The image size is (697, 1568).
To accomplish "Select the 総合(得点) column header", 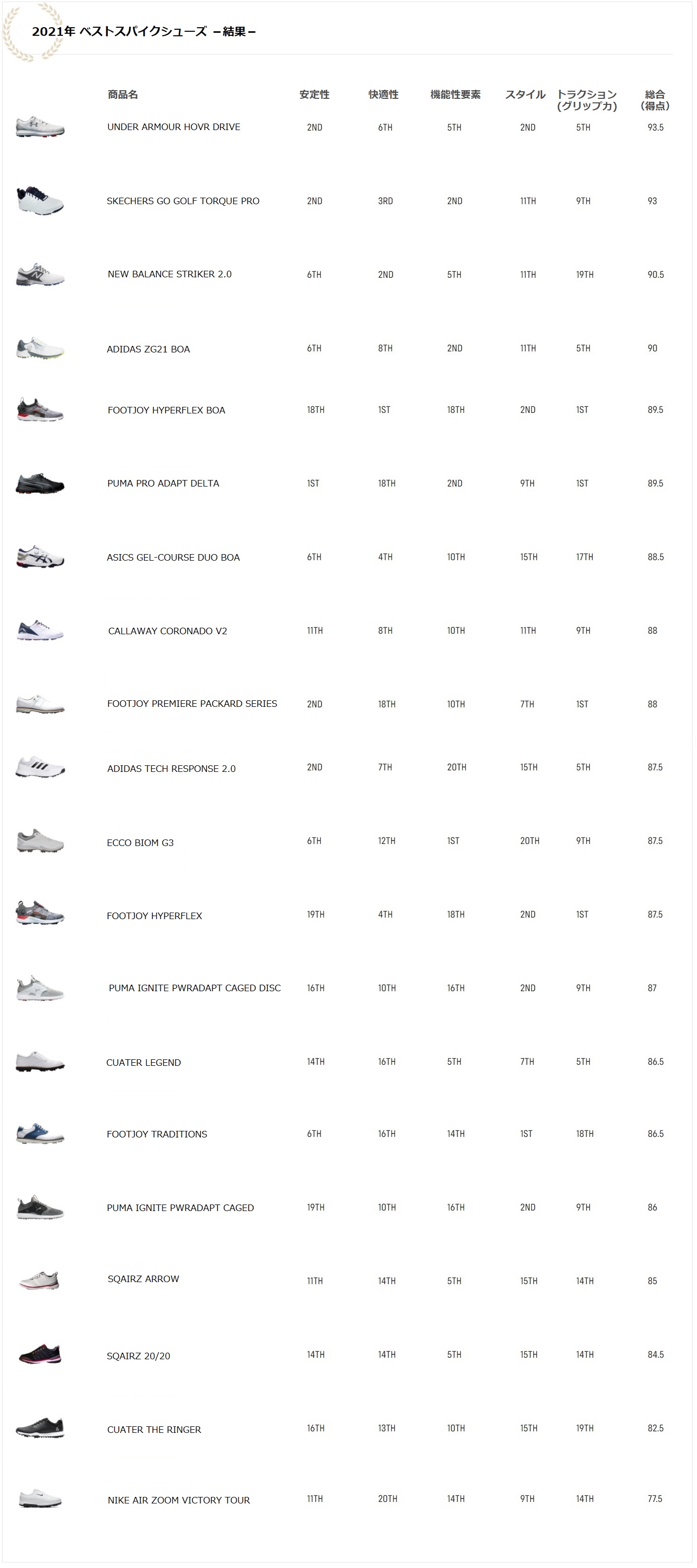I will [655, 100].
